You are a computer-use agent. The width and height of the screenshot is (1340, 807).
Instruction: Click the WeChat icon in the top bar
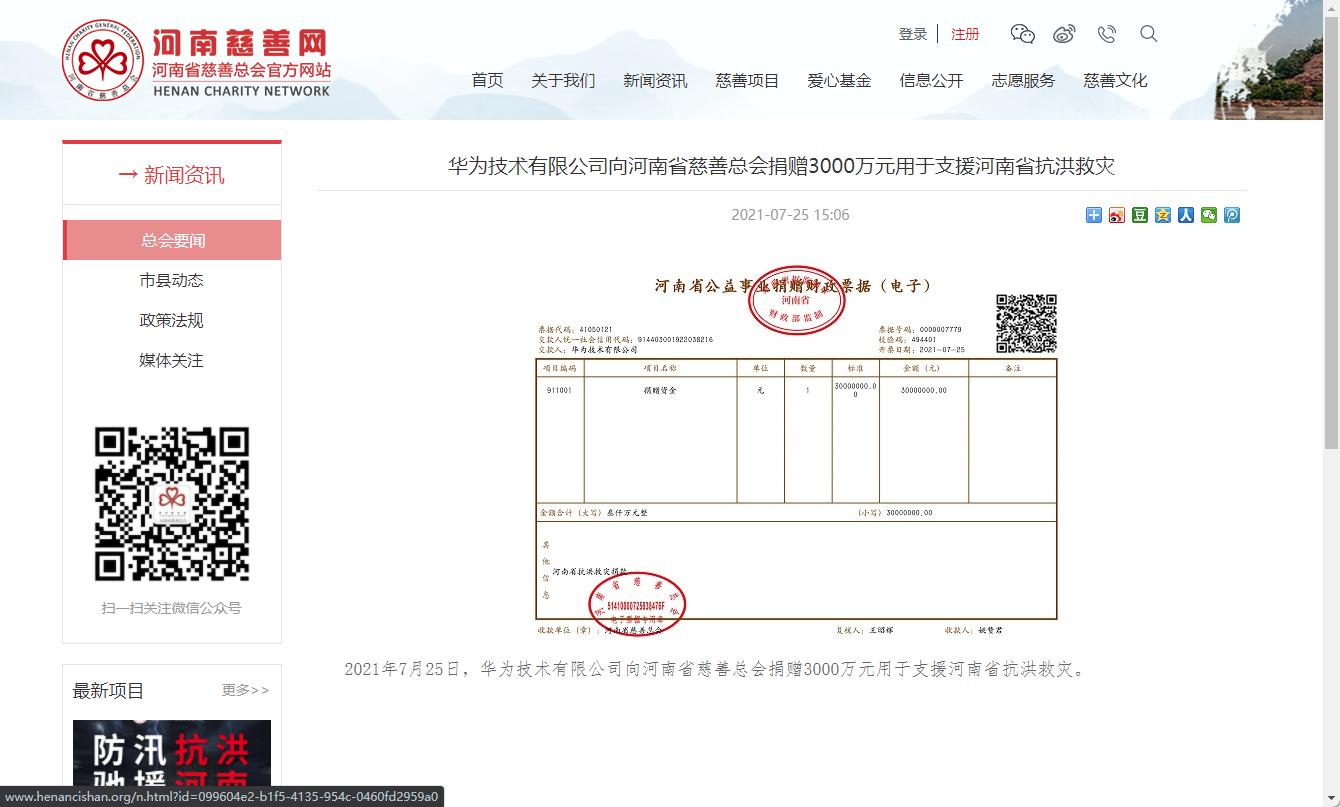[1022, 33]
